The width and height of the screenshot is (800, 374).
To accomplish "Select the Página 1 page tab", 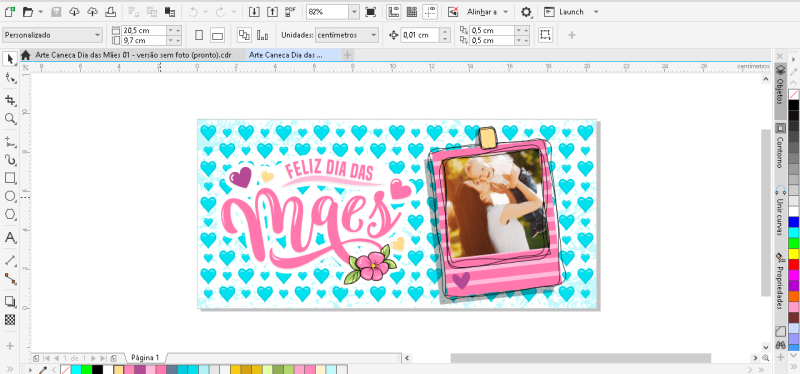I will pyautogui.click(x=145, y=358).
